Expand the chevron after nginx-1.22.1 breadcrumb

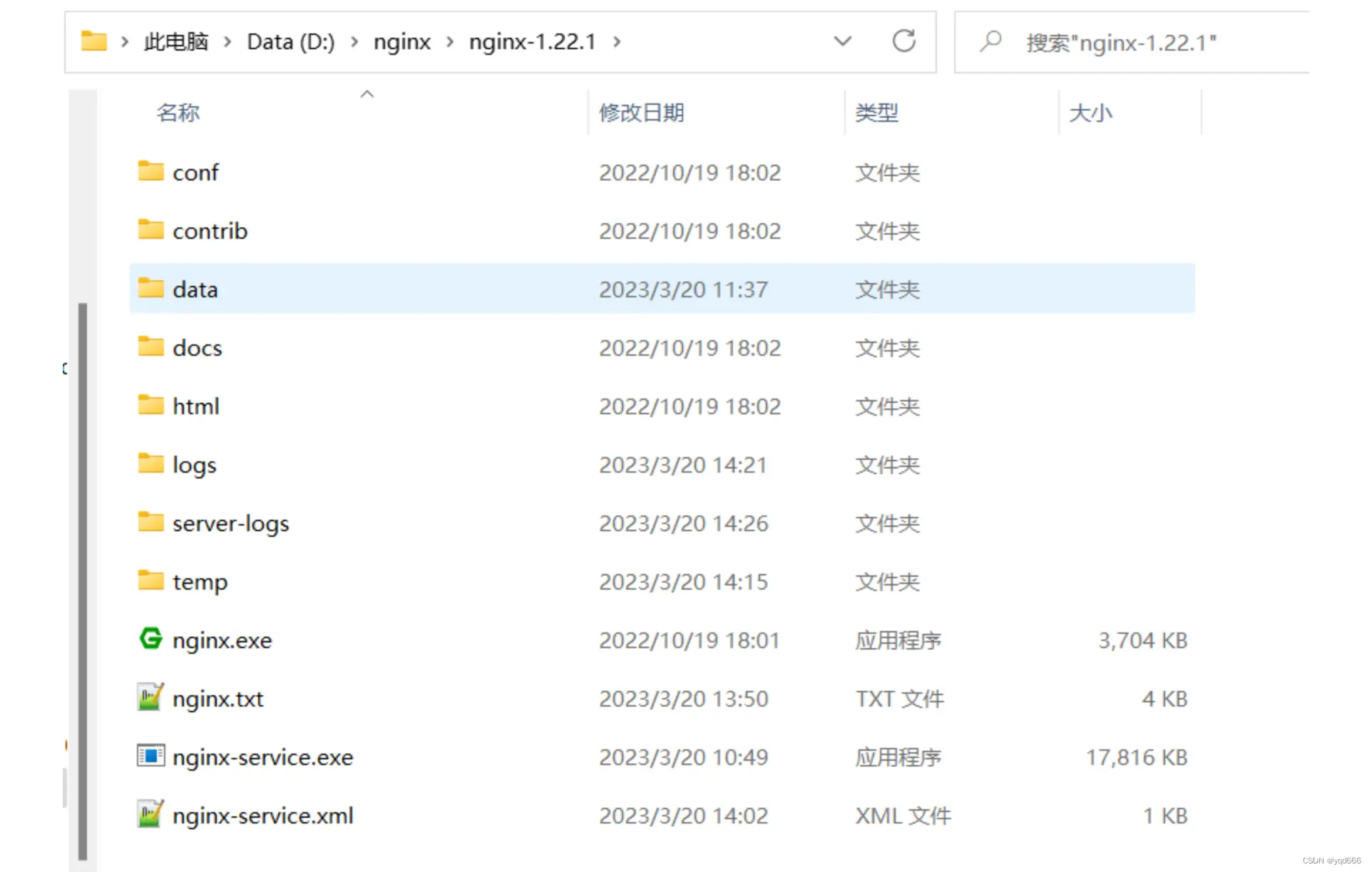(617, 42)
